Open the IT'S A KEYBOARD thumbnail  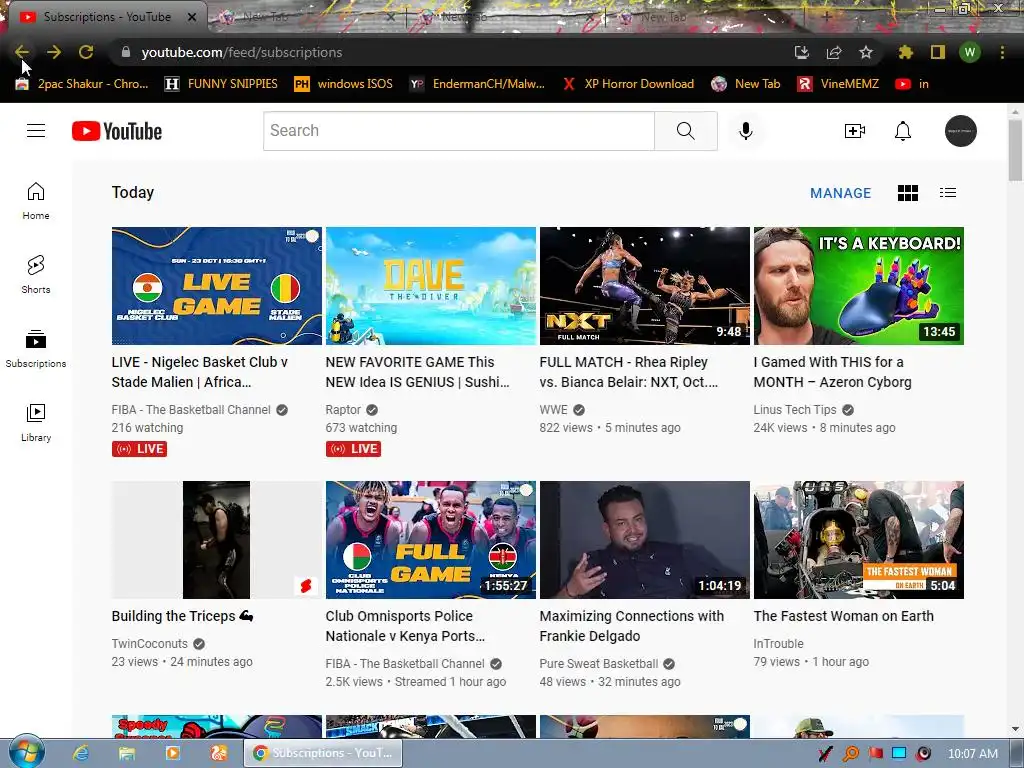coord(859,285)
